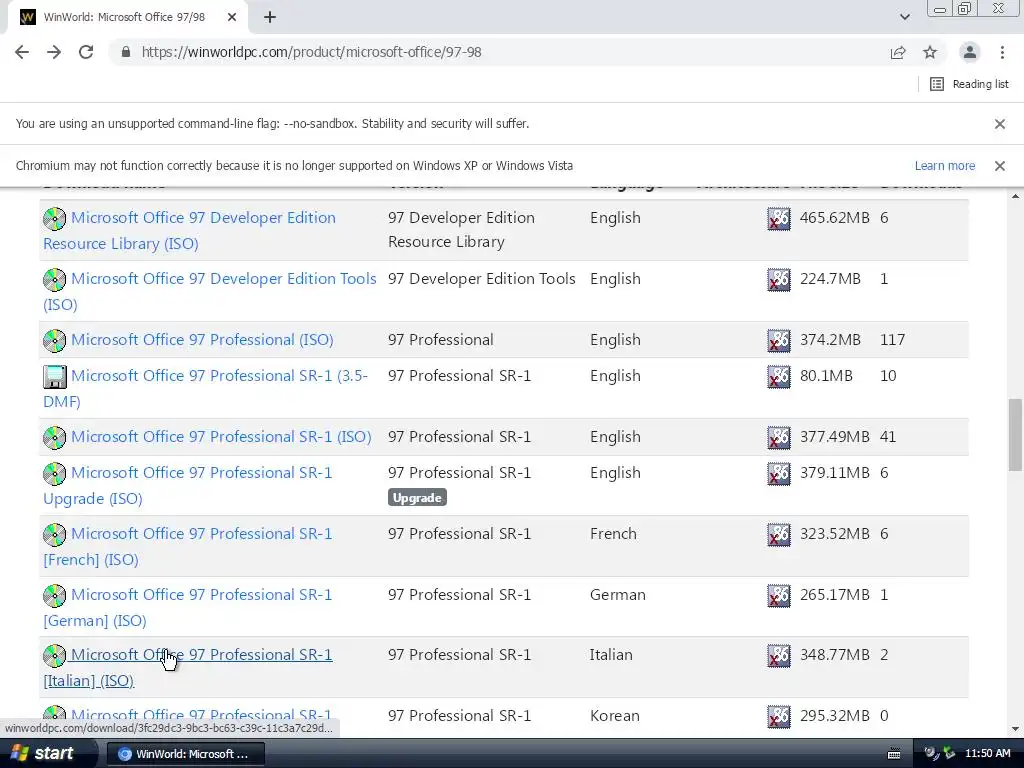Image resolution: width=1024 pixels, height=768 pixels.
Task: Go forward to the next page
Action: (x=54, y=52)
